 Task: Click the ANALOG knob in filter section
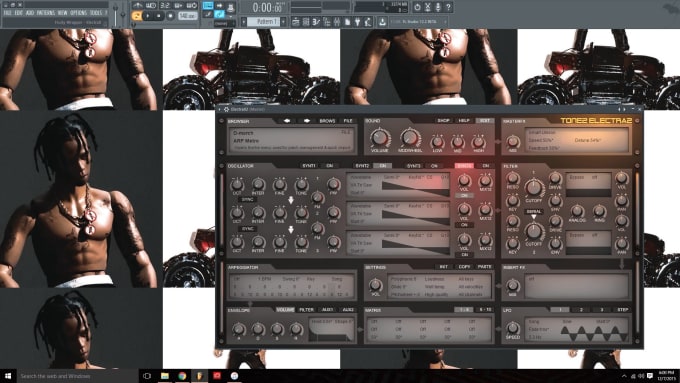(x=577, y=211)
